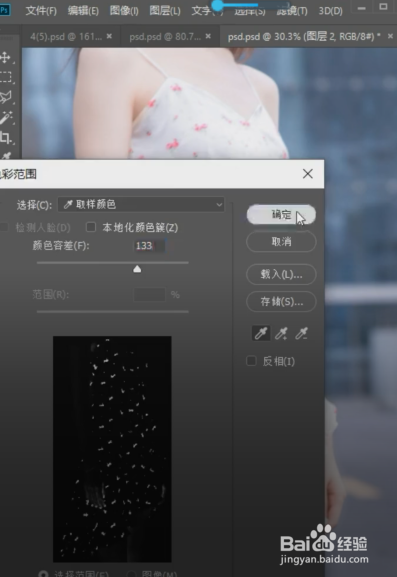Click the 载入(L)... button
This screenshot has width=397, height=577.
tap(281, 274)
